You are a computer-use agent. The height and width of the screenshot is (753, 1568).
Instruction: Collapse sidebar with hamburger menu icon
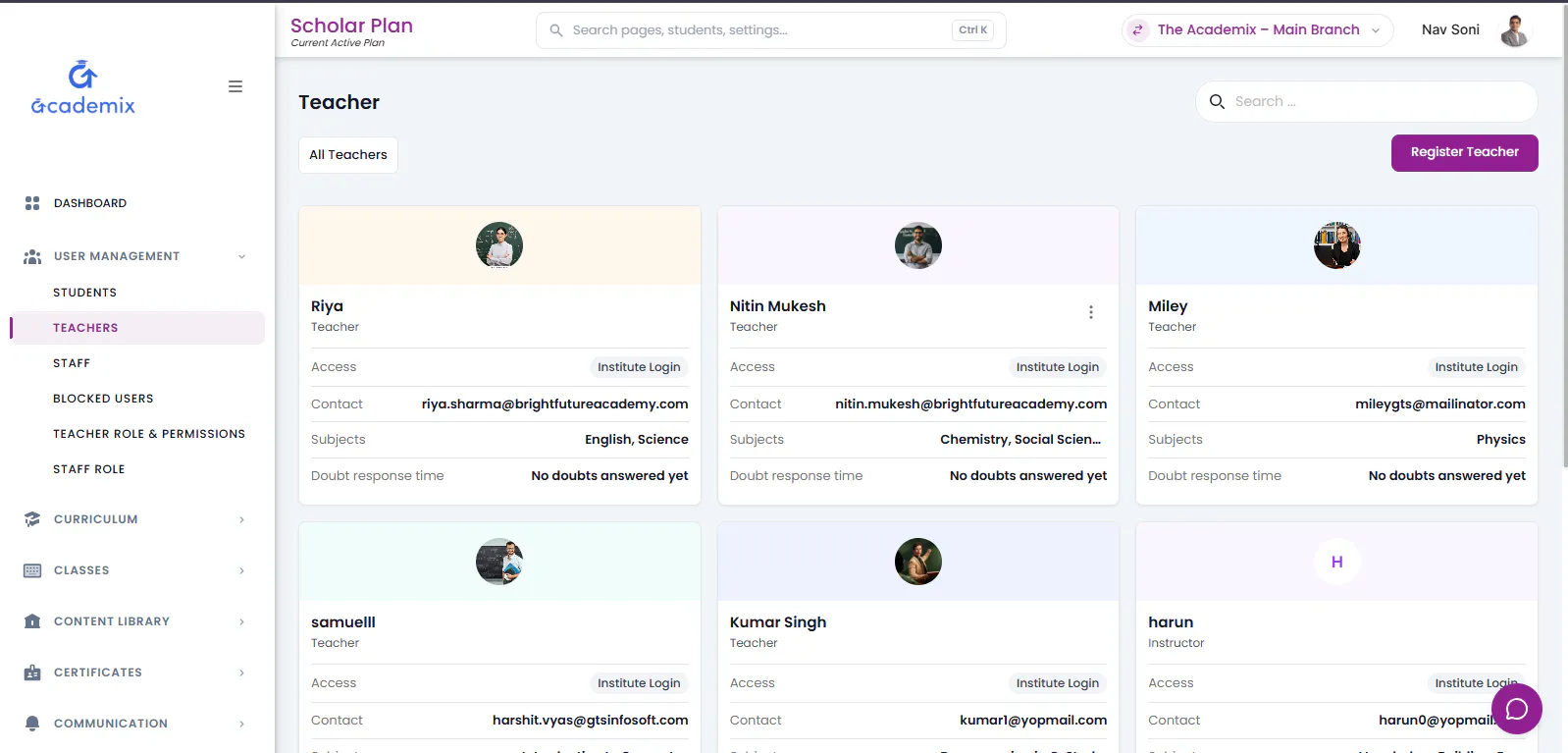click(235, 86)
